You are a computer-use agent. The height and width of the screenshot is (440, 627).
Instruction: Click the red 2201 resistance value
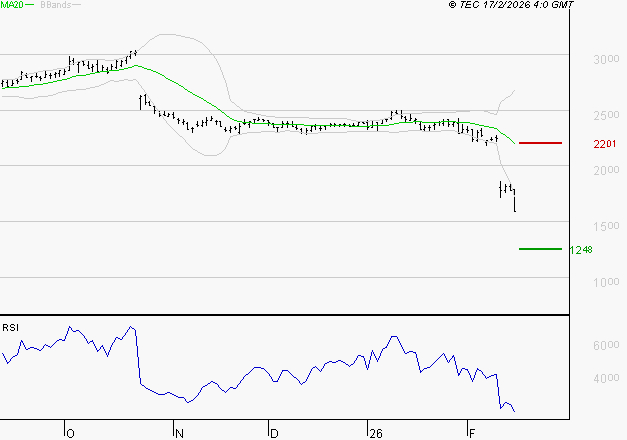click(605, 144)
